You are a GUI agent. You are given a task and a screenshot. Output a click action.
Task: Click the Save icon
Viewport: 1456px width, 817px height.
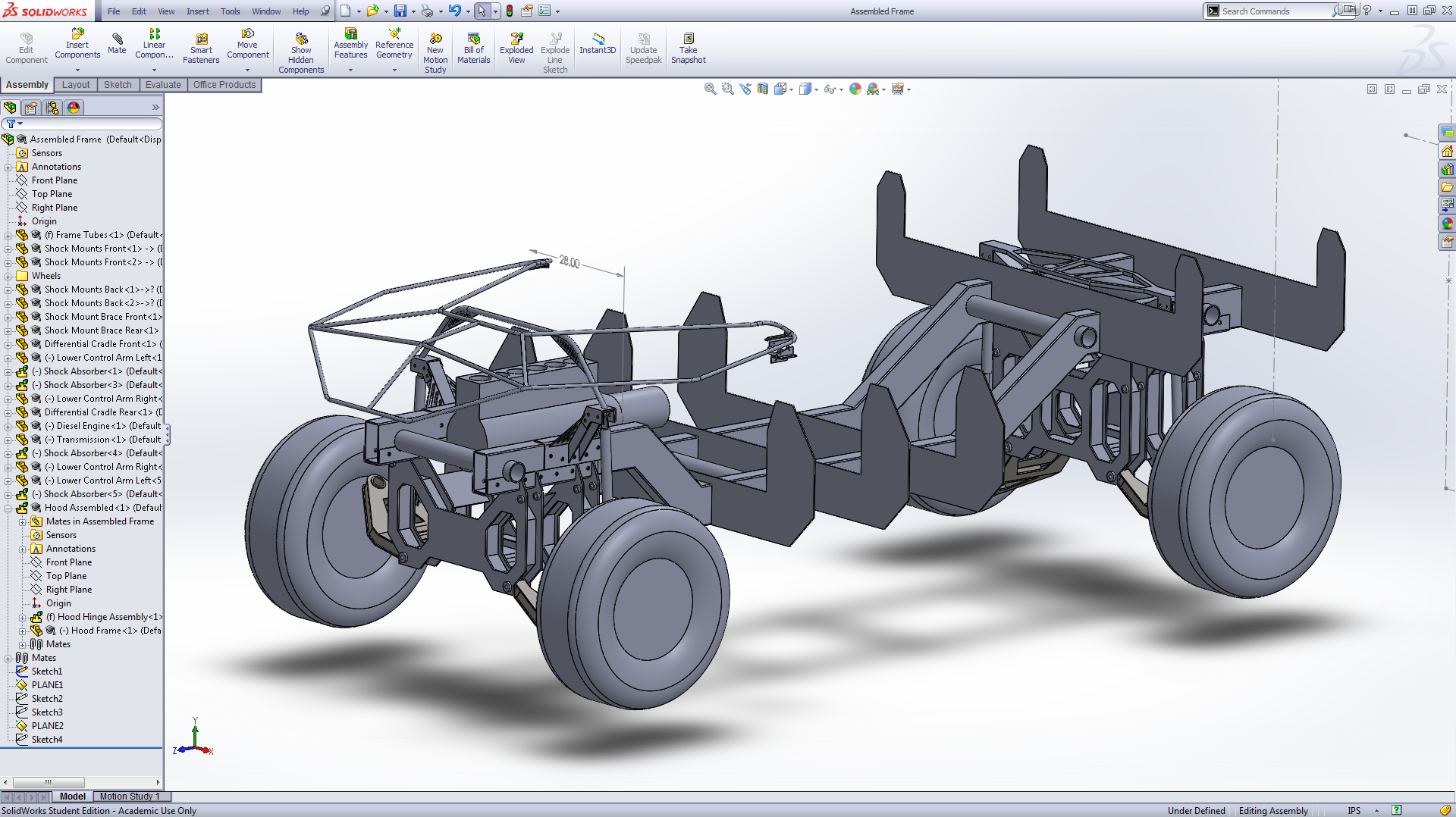pos(400,11)
